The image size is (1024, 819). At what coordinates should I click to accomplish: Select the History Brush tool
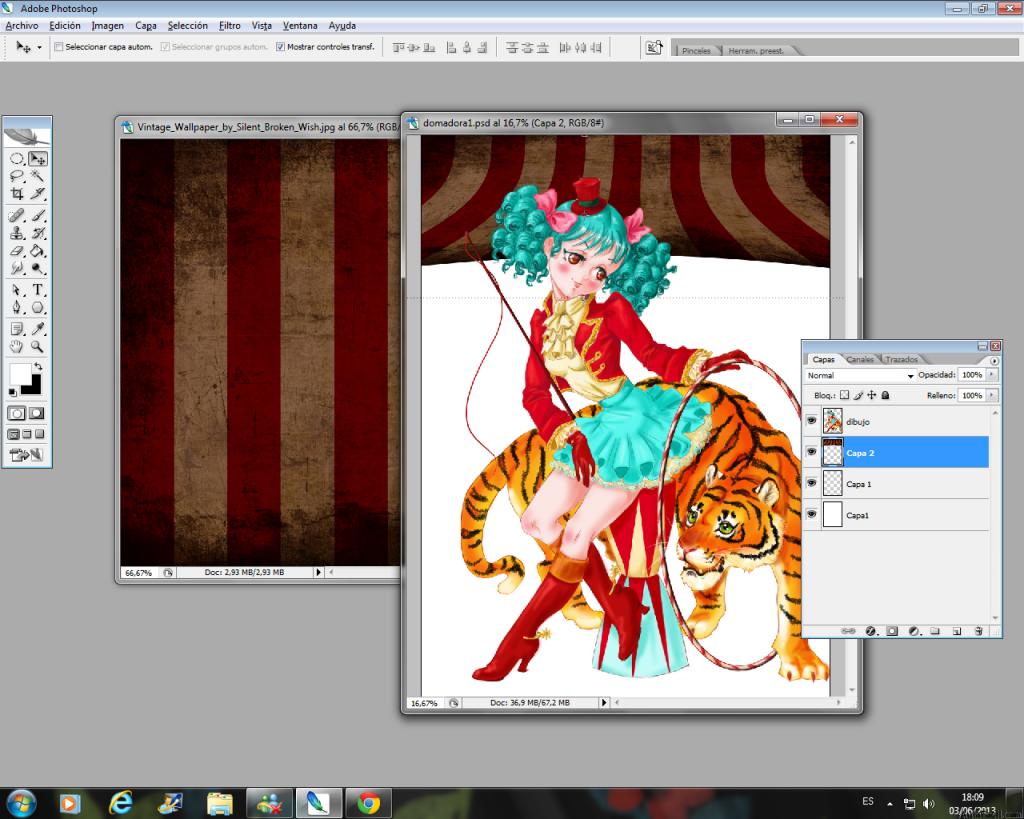pyautogui.click(x=38, y=233)
